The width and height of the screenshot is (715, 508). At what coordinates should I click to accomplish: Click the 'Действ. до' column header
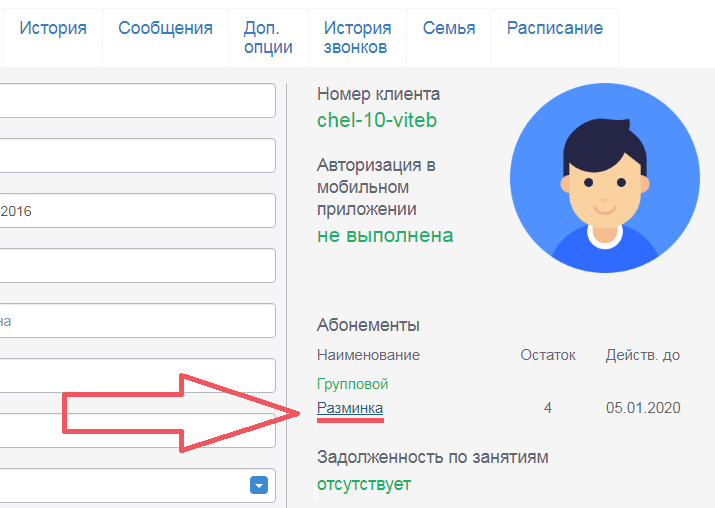click(x=642, y=355)
